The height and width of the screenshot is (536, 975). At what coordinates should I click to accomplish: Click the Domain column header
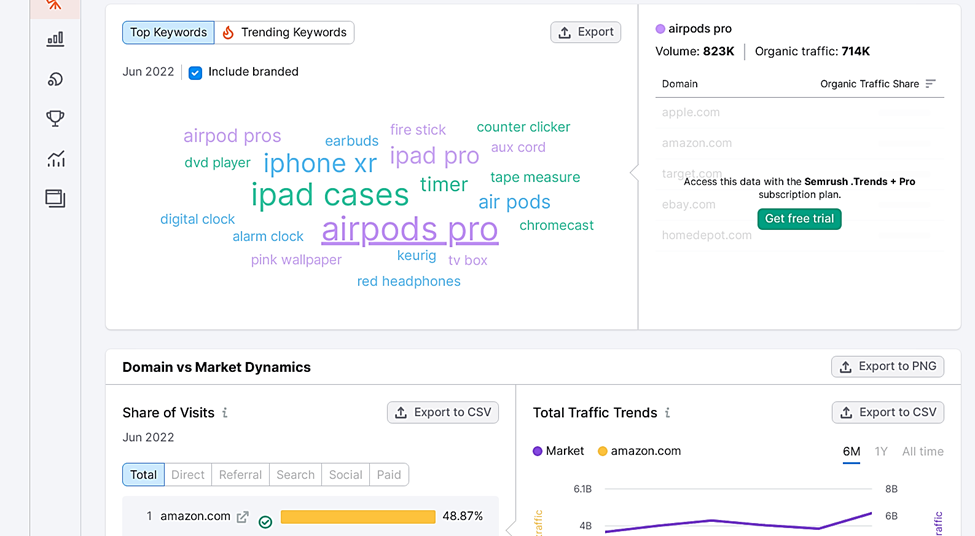click(x=680, y=84)
